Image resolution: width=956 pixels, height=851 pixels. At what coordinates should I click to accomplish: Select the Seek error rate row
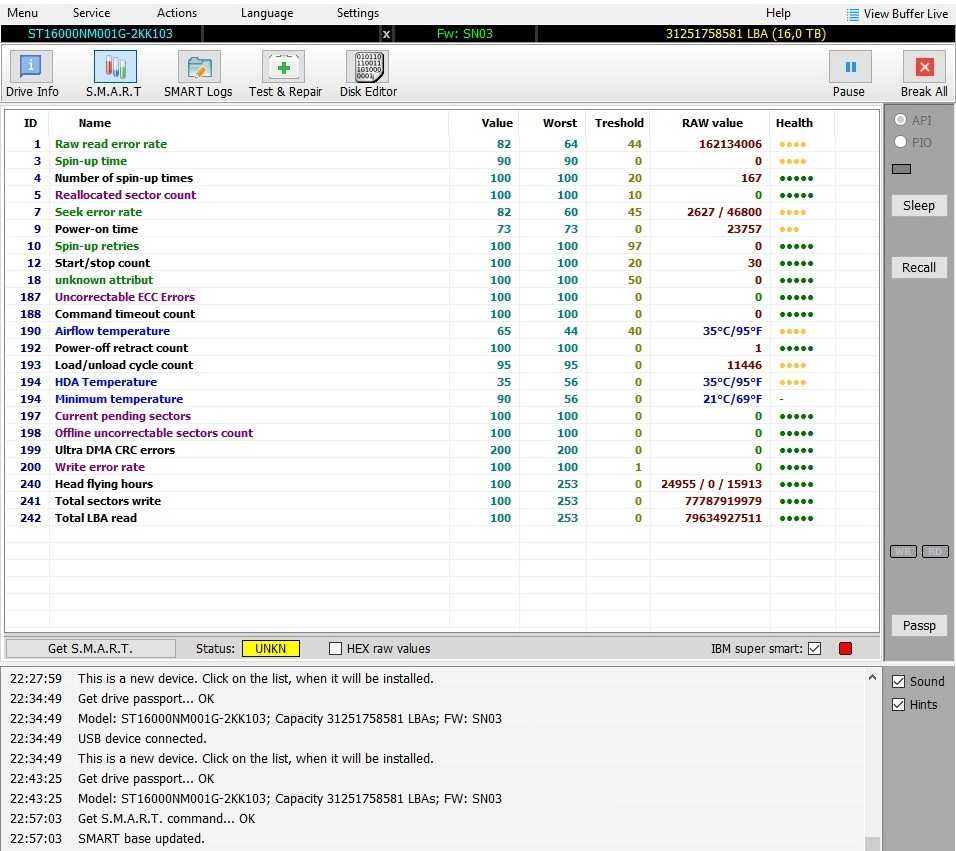tap(442, 212)
